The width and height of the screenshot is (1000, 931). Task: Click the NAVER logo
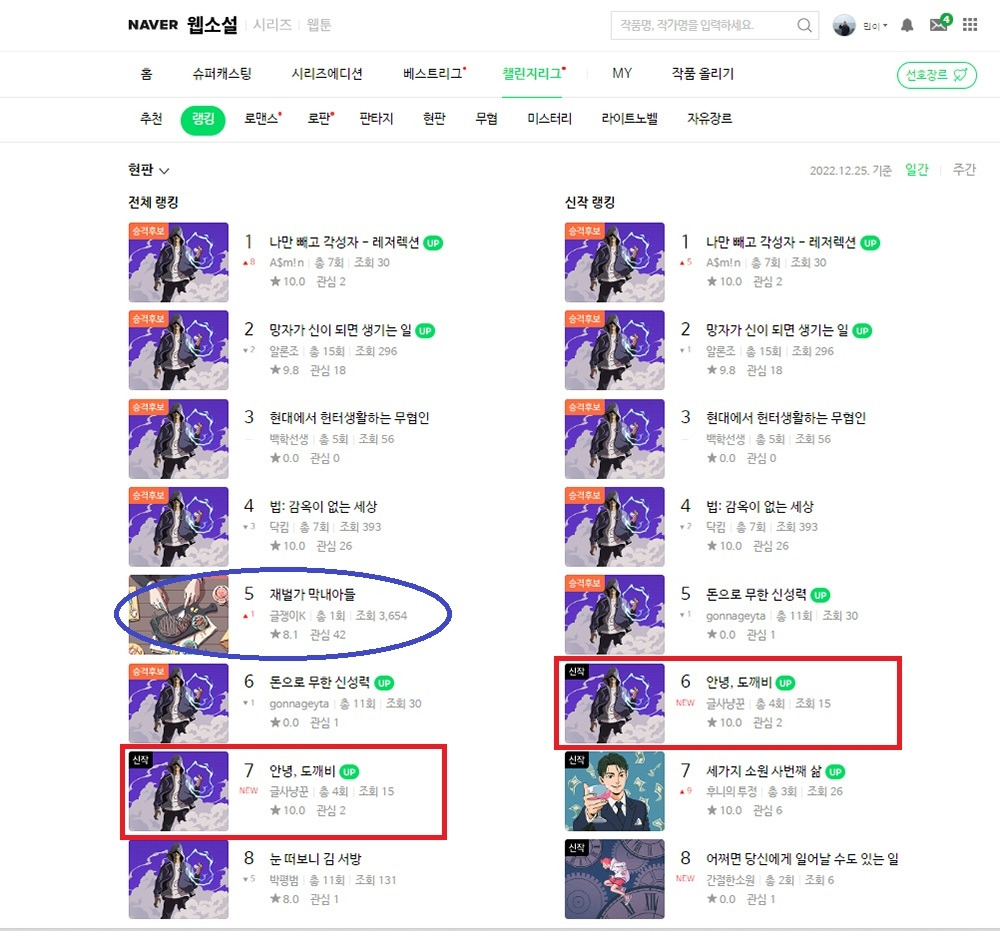pos(153,25)
